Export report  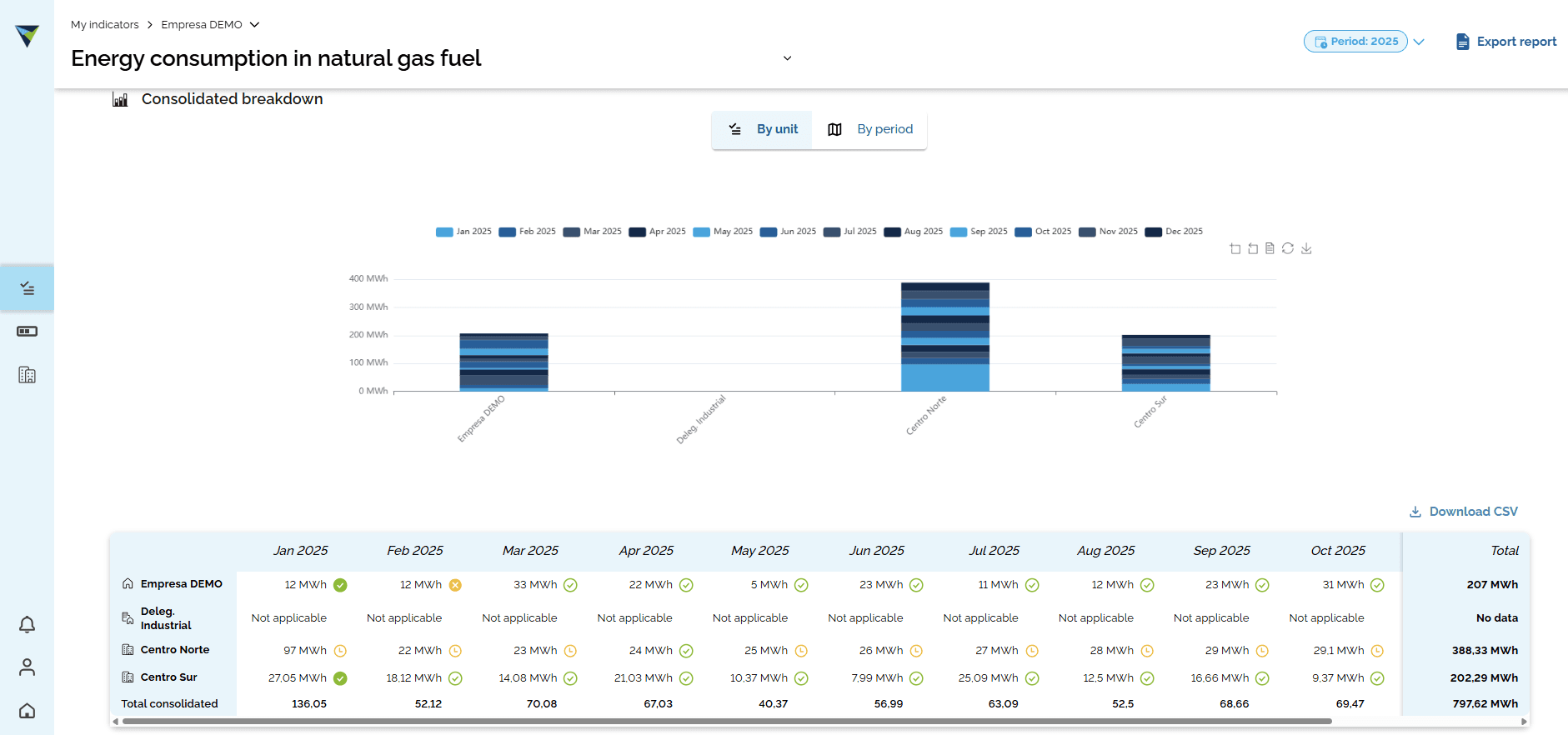point(1505,42)
